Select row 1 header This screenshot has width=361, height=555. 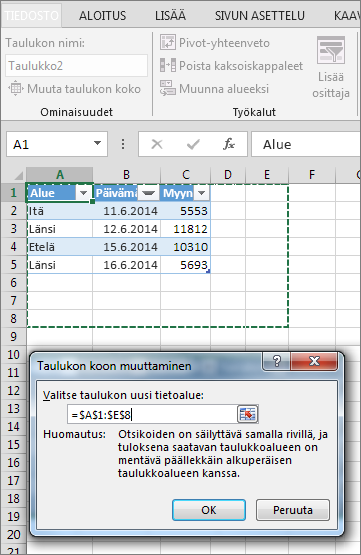13,193
